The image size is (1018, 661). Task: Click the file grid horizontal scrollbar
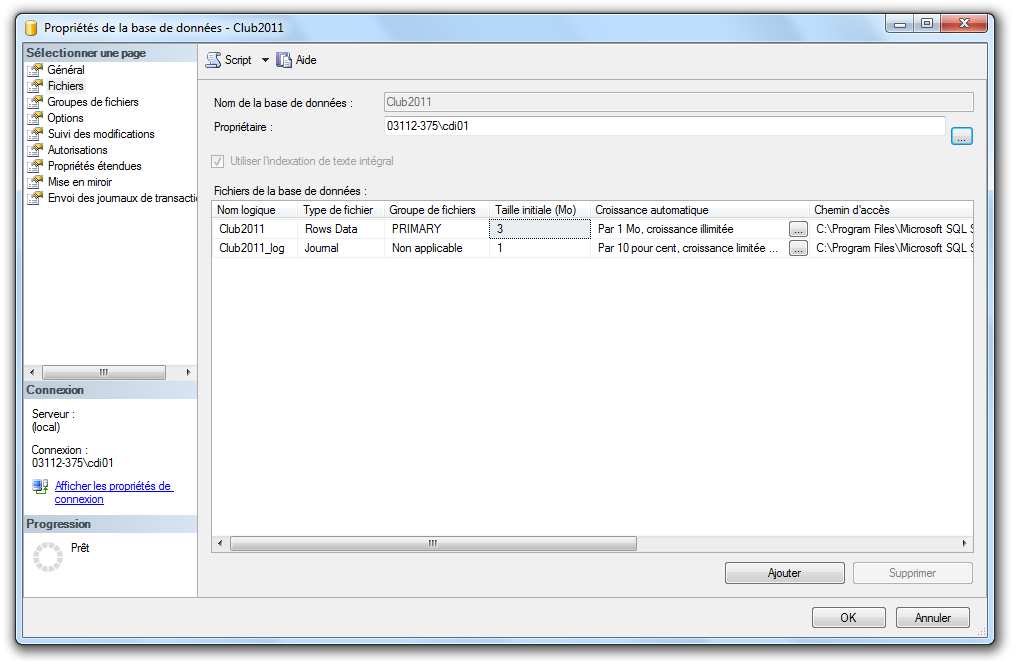click(433, 543)
